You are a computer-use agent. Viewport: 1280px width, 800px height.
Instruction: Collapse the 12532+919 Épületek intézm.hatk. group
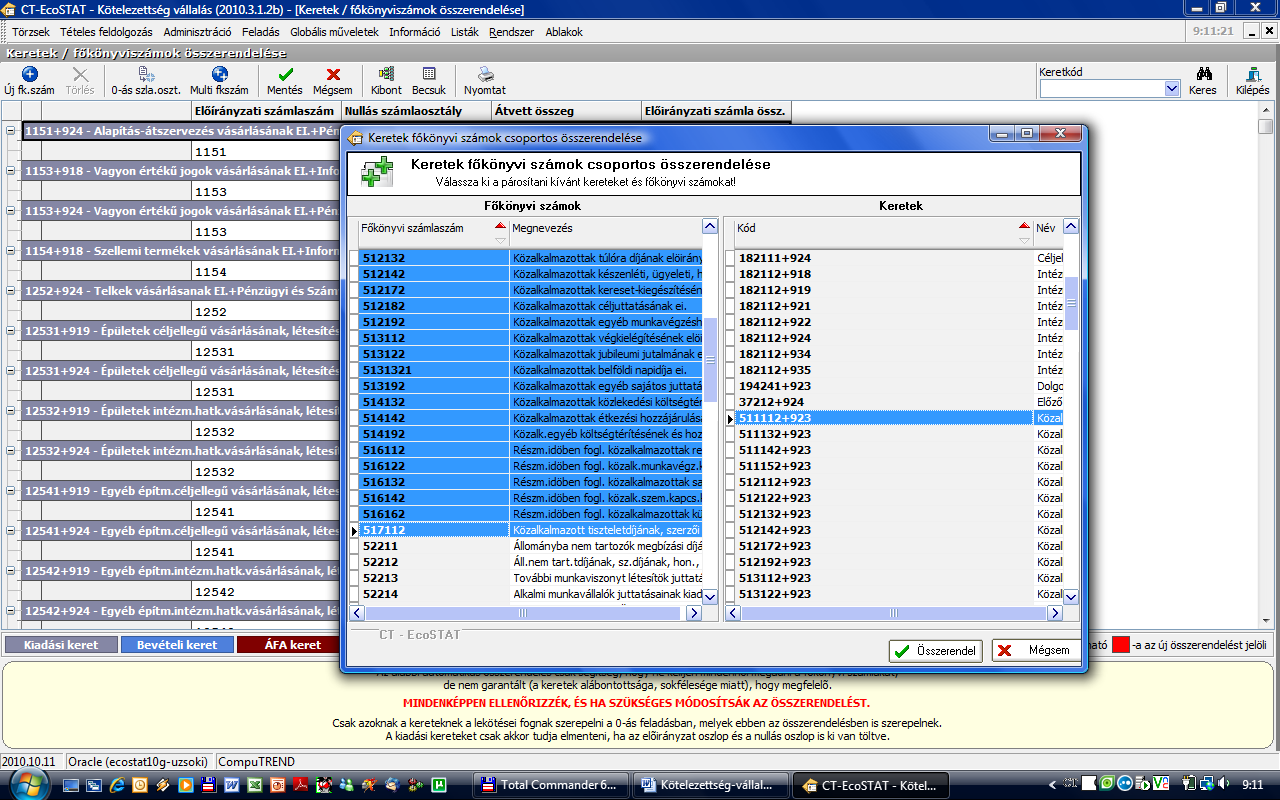pos(11,411)
